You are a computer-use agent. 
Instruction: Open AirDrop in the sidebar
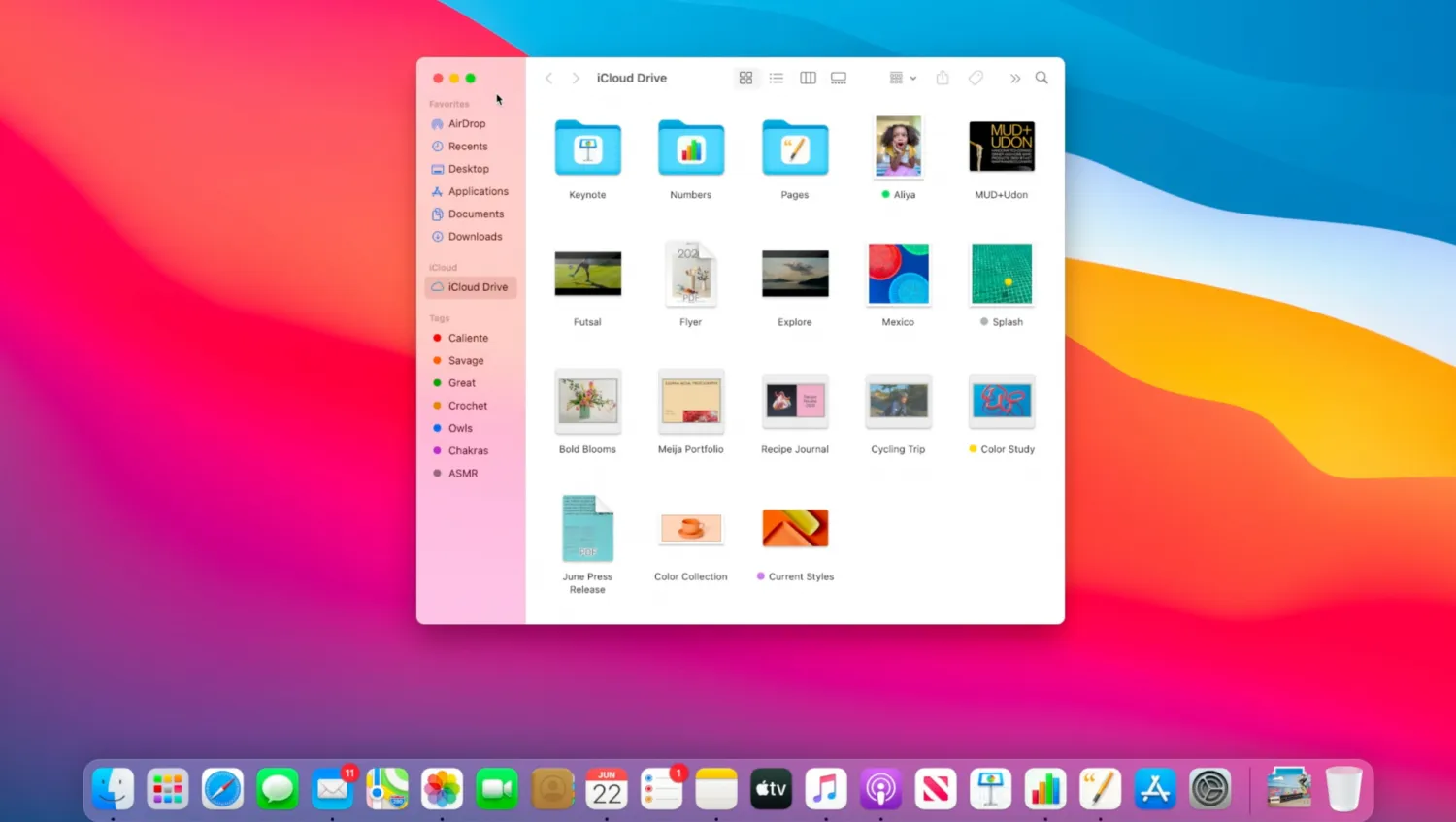[466, 124]
